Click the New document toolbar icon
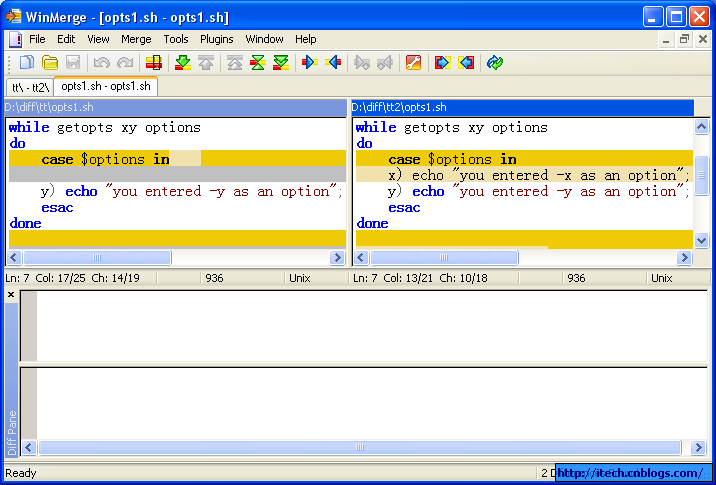 [x=26, y=63]
